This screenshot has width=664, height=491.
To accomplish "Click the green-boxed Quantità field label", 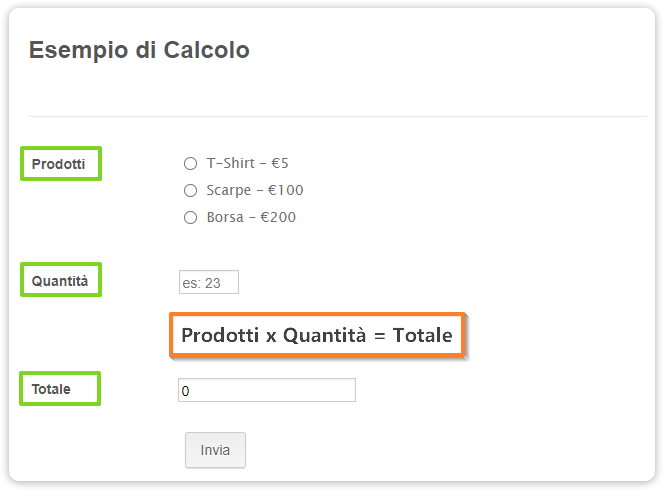I will coord(60,281).
